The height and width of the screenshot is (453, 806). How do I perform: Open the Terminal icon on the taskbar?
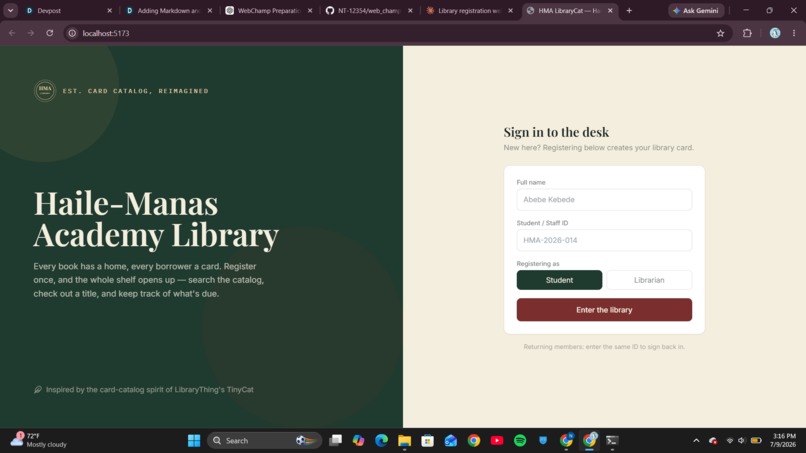612,440
